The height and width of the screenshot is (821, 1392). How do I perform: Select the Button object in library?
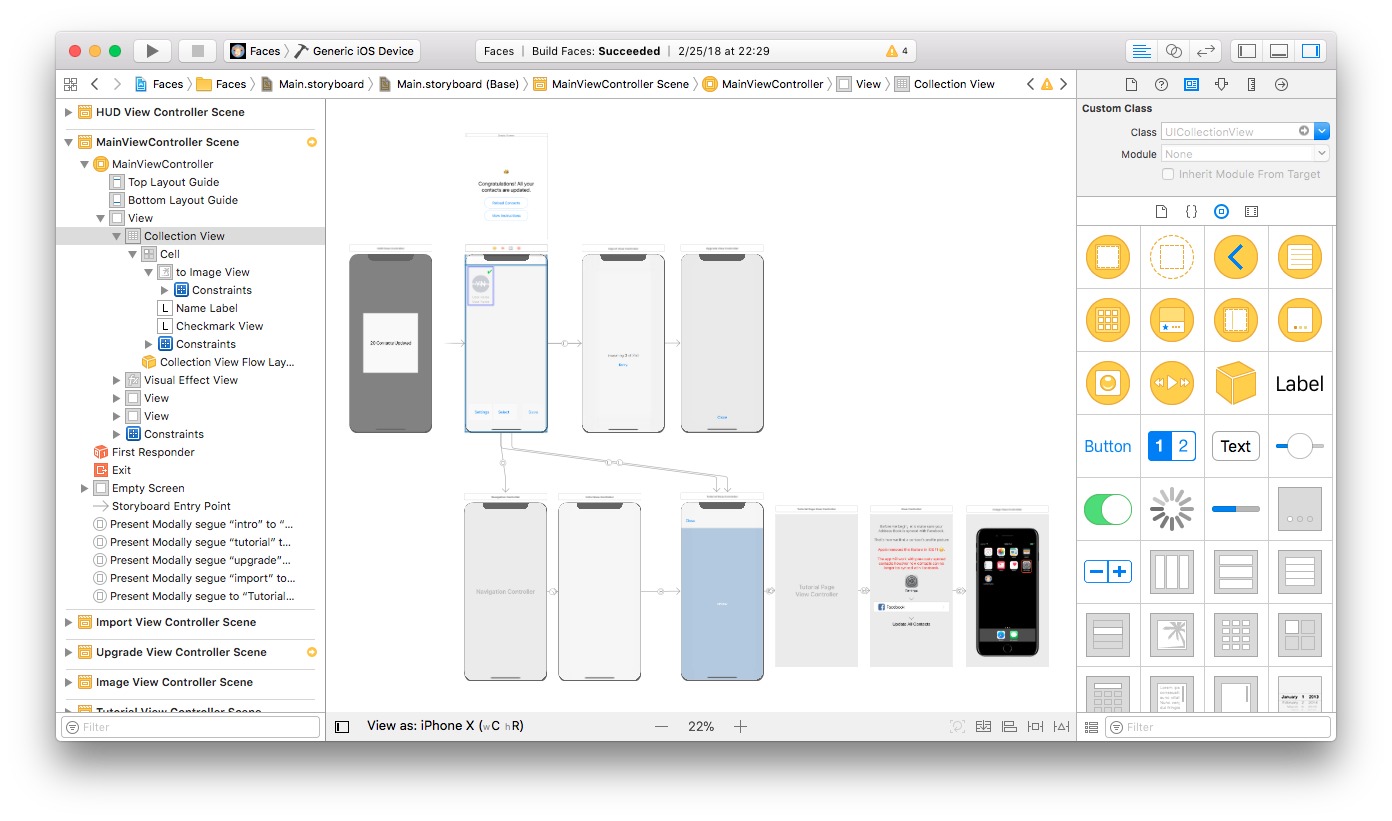(x=1108, y=446)
